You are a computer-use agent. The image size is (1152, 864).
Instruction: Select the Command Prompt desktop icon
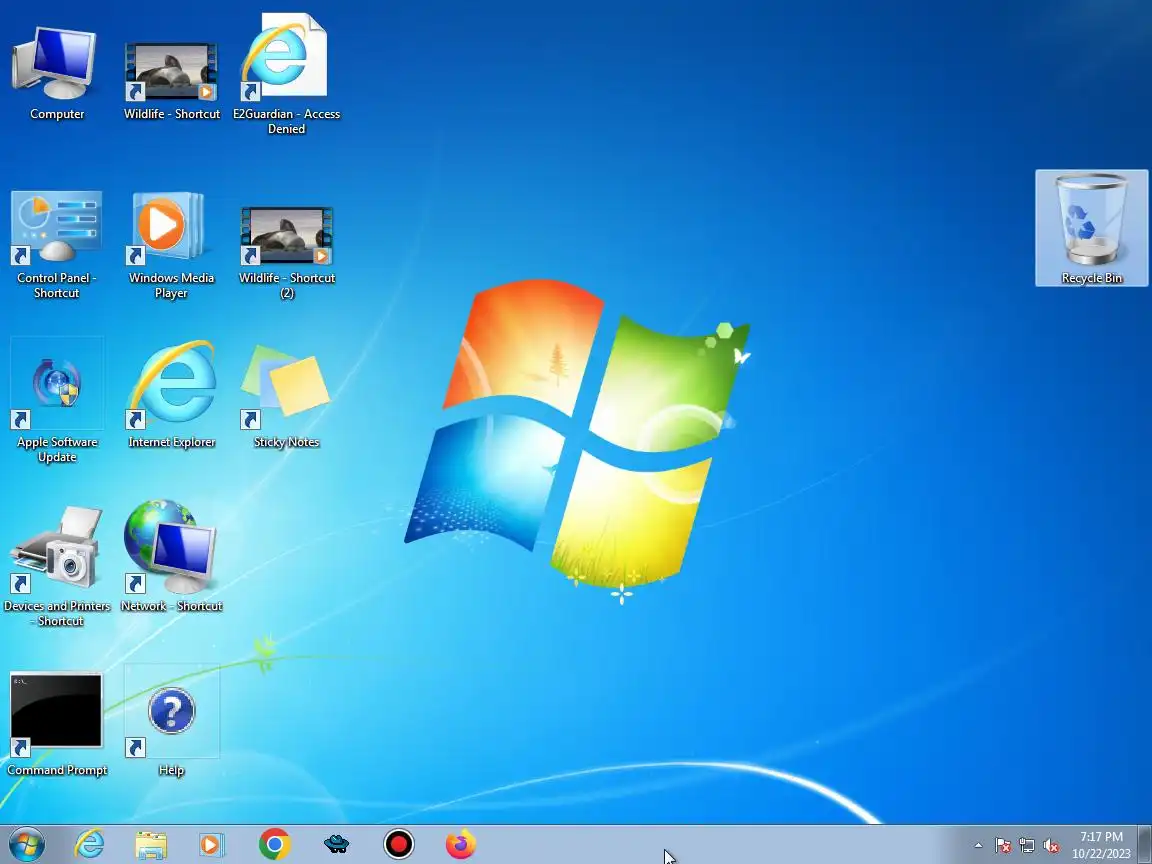pyautogui.click(x=57, y=724)
